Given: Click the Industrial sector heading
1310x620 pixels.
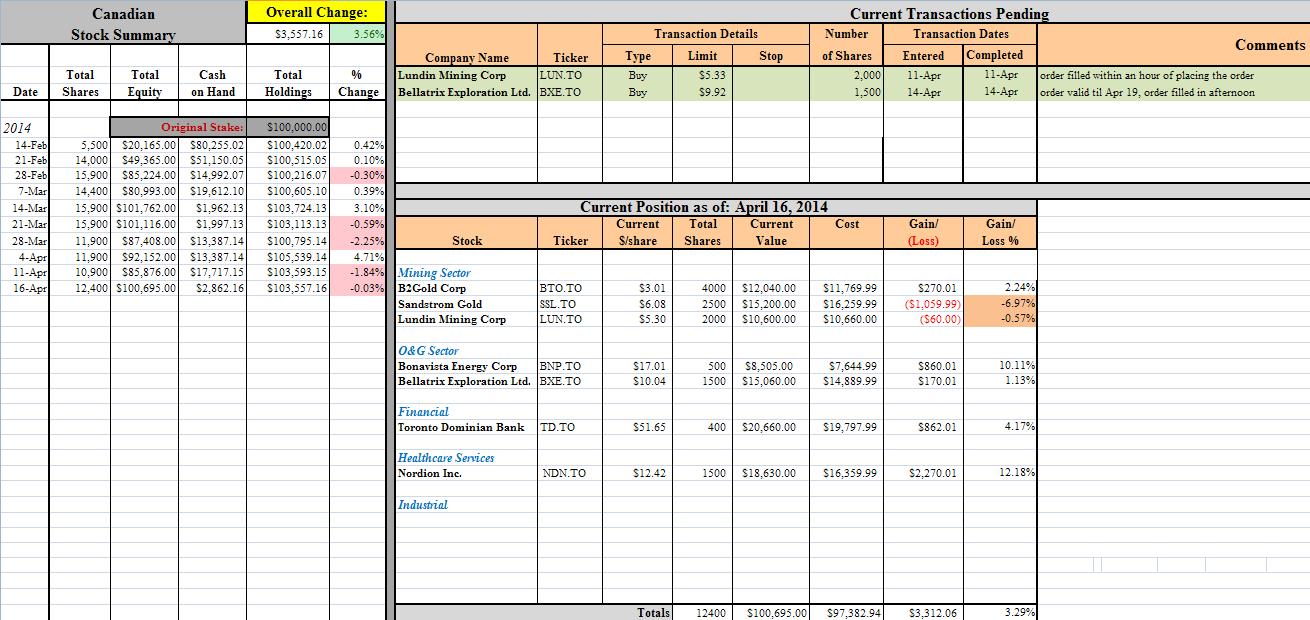Looking at the screenshot, I should coord(423,504).
